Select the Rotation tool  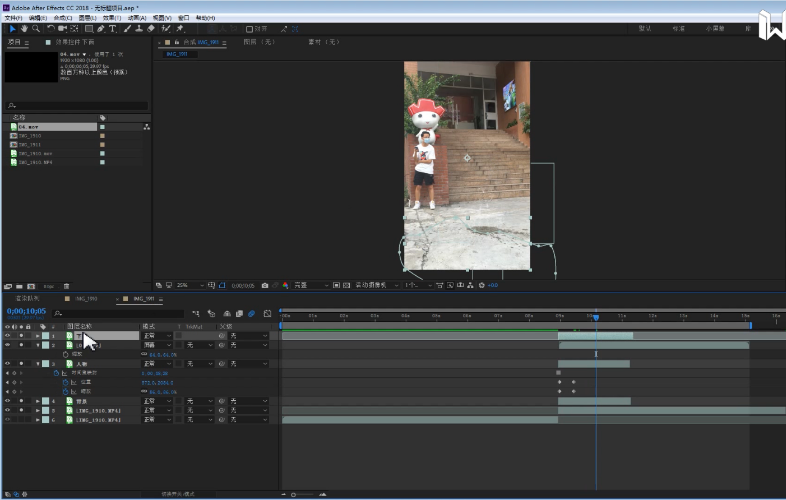click(x=51, y=29)
